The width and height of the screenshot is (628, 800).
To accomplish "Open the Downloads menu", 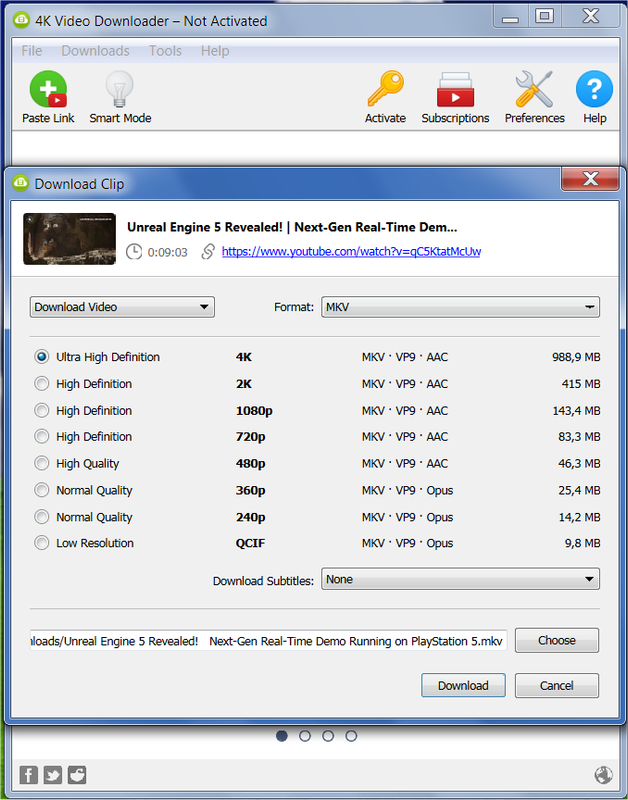I will [x=95, y=51].
